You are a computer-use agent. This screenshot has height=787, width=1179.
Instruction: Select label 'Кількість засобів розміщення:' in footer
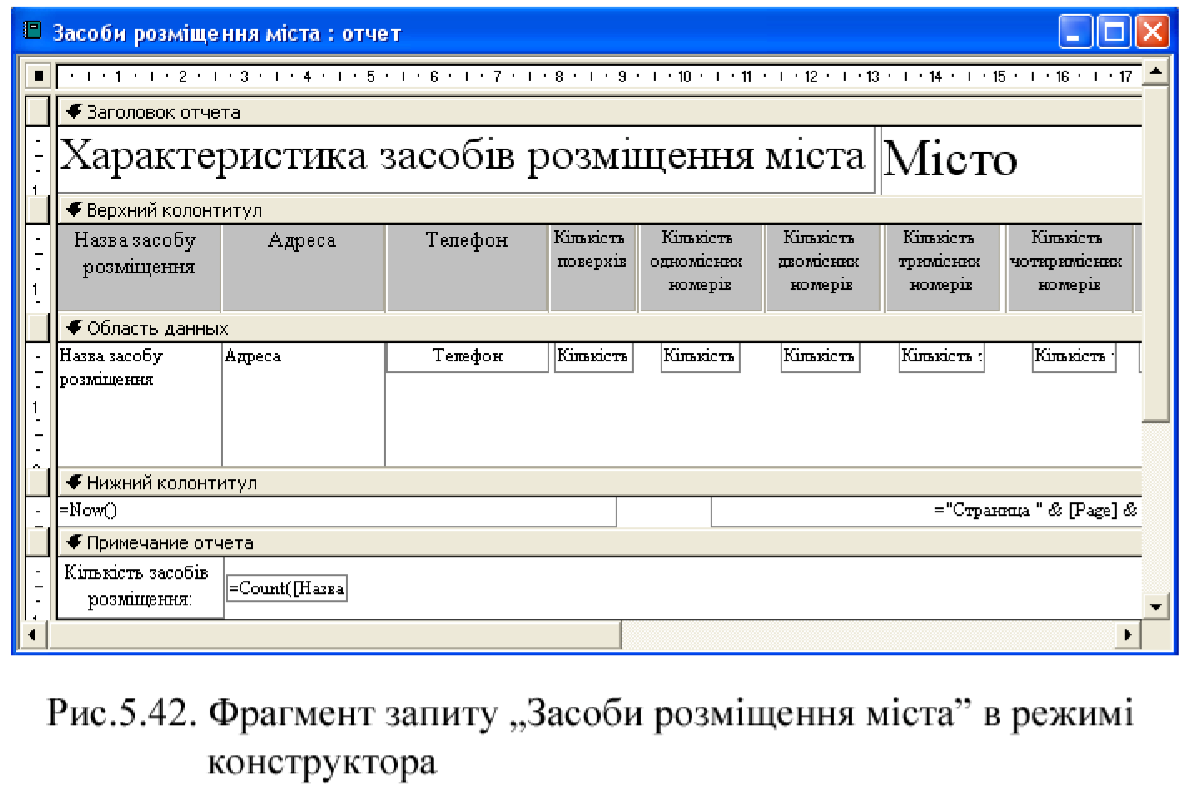(x=140, y=587)
